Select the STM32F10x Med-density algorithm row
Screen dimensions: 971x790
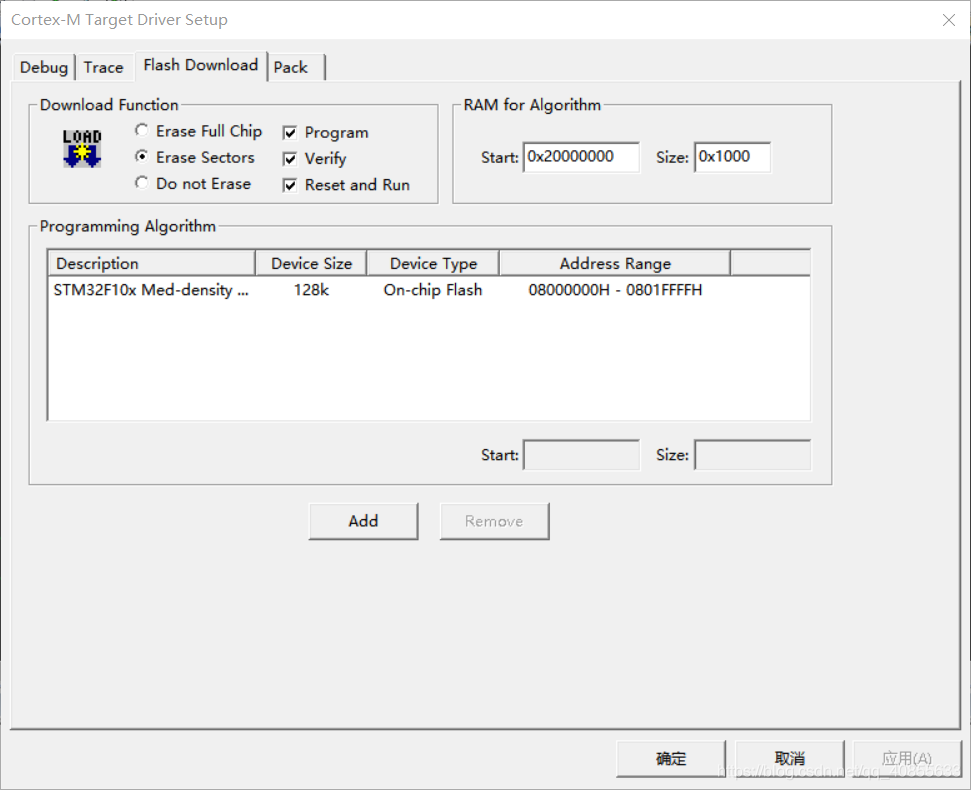click(429, 290)
